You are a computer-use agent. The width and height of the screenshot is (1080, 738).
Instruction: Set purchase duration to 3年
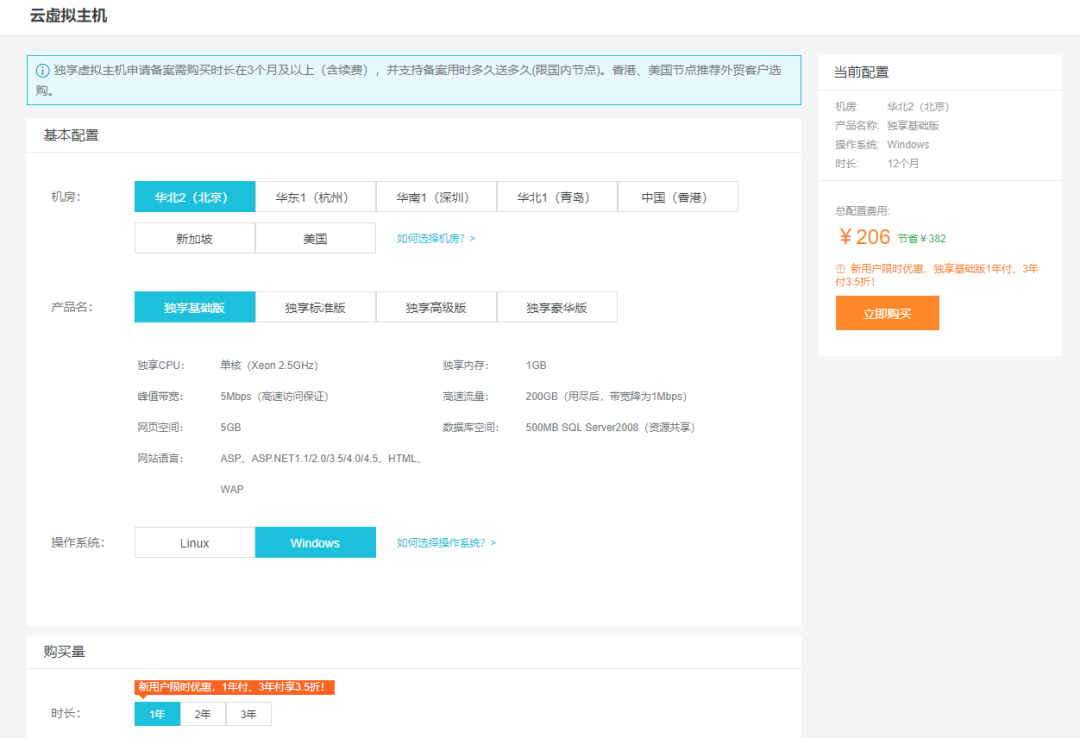tap(249, 714)
